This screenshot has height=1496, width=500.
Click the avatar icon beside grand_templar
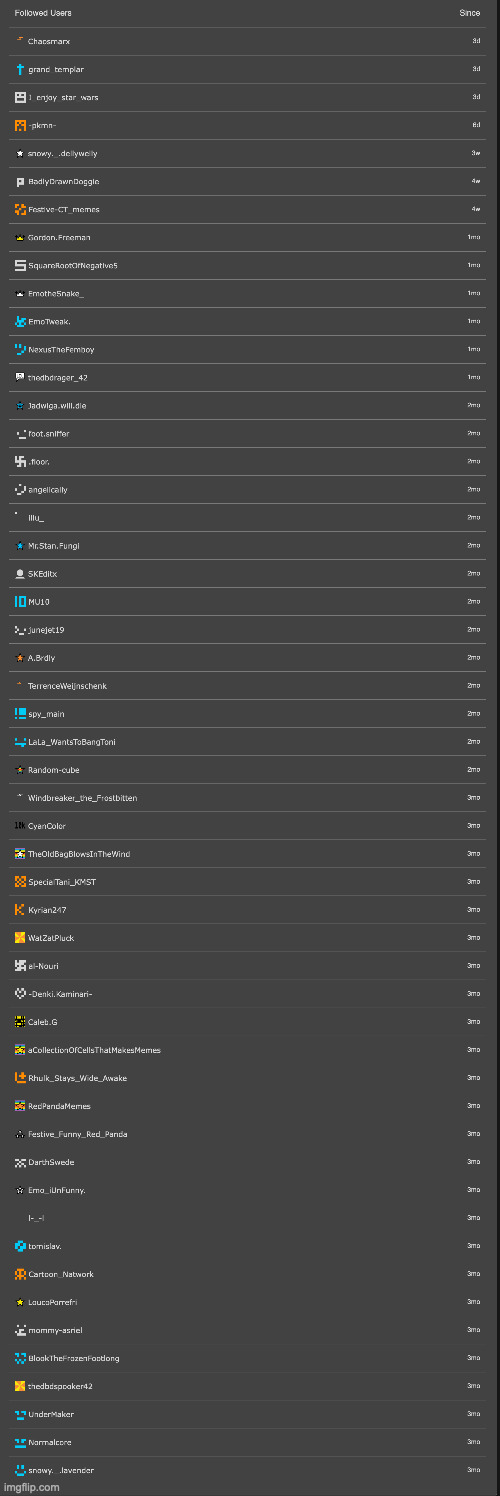[20, 69]
